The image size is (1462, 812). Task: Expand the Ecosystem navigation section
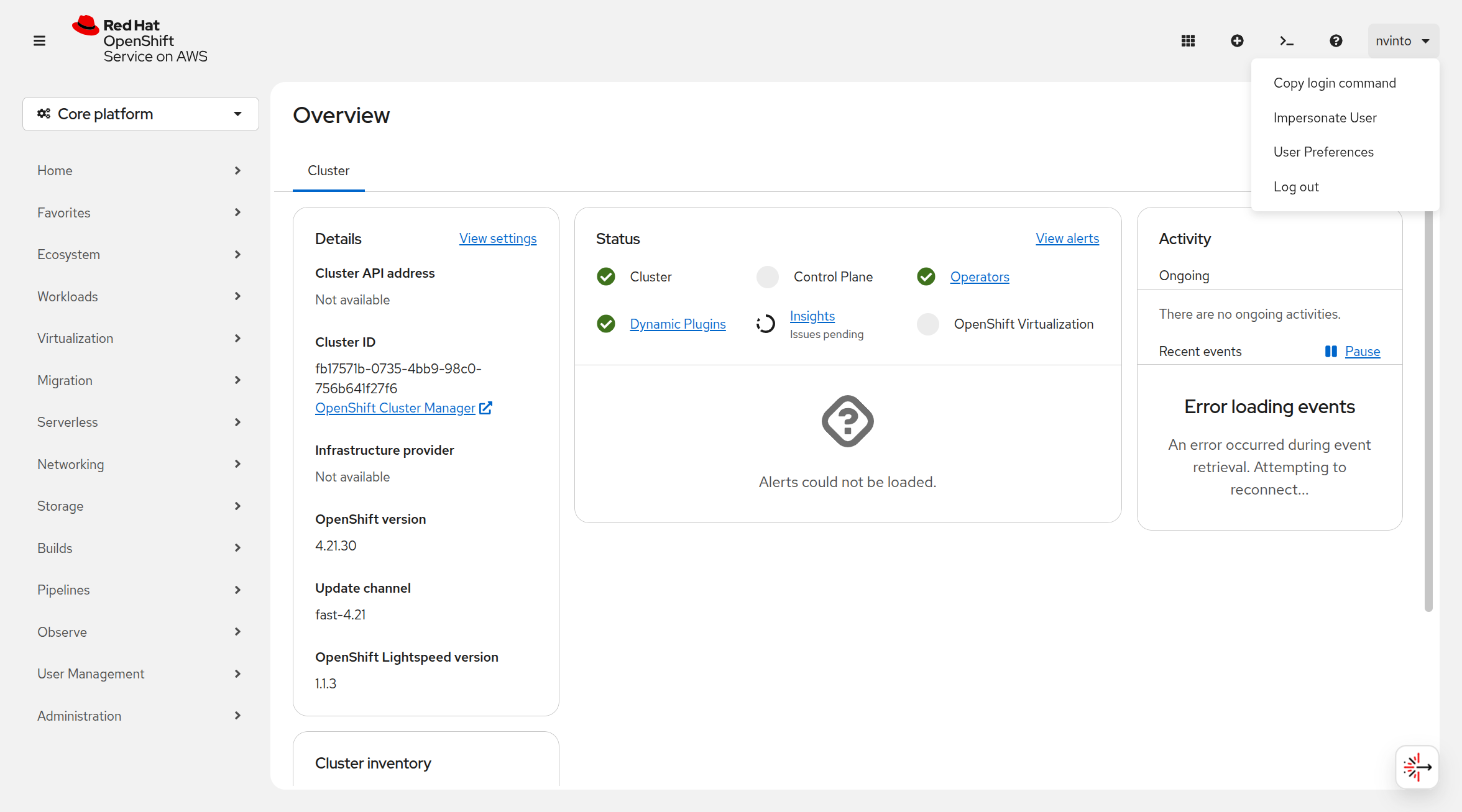click(x=140, y=255)
